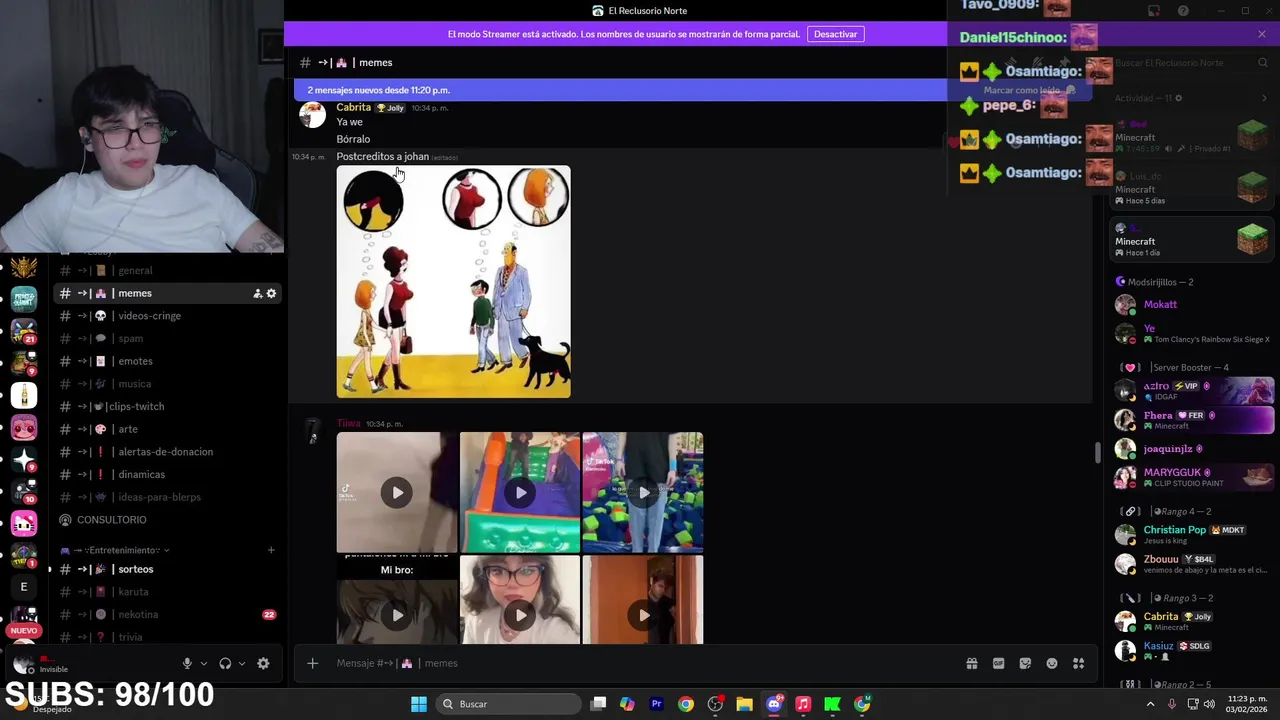Open the Windows Start button
This screenshot has height=720, width=1280.
point(419,704)
